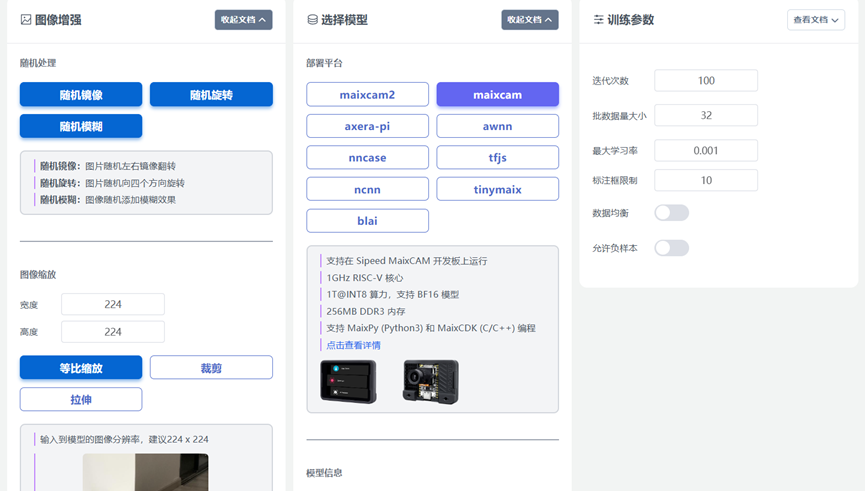Viewport: 865px width, 491px height.
Task: Click the 随机旋转 description line
Action: tap(112, 183)
